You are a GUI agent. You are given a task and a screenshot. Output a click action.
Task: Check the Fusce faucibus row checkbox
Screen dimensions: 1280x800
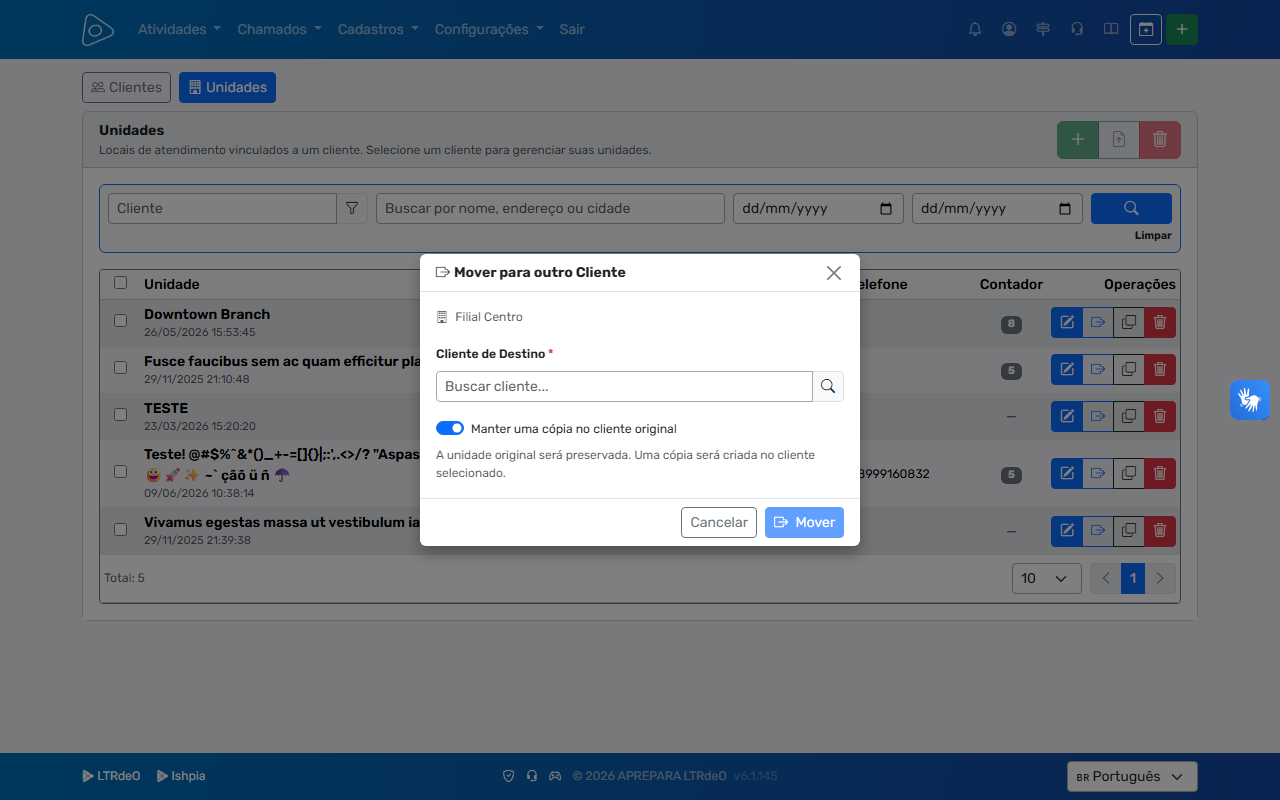120,368
